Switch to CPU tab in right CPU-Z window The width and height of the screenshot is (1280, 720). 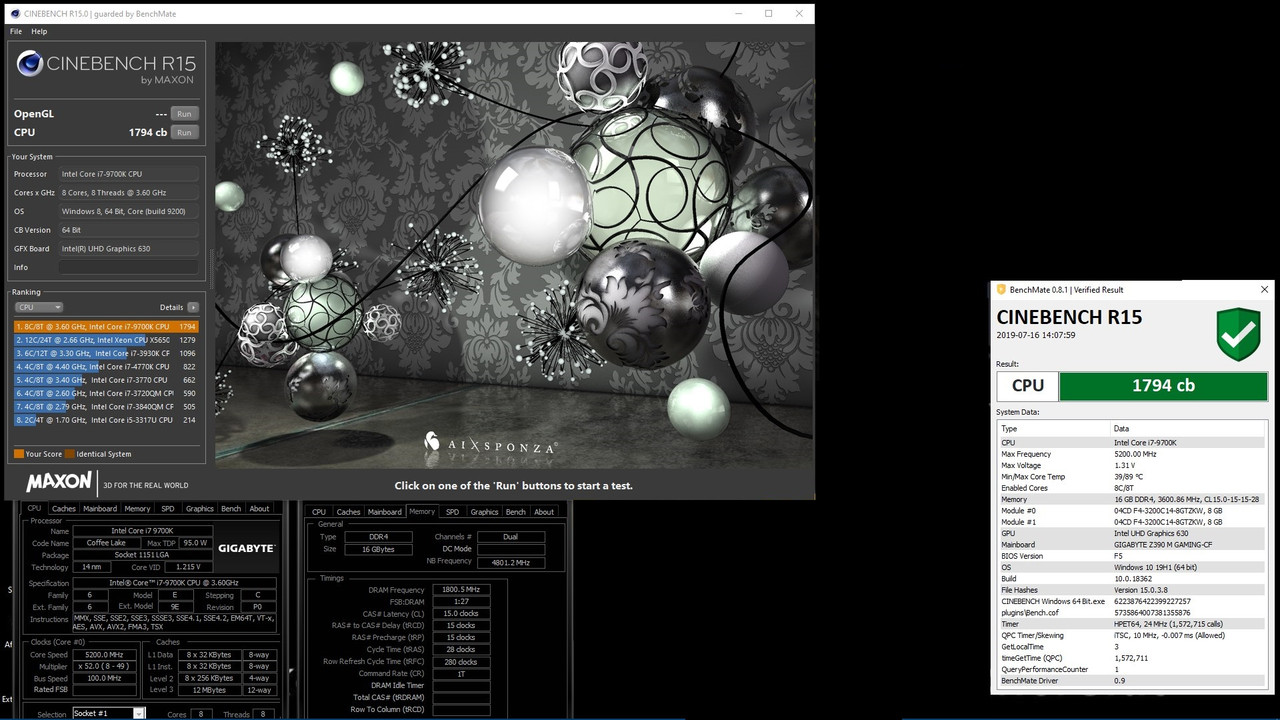(319, 512)
